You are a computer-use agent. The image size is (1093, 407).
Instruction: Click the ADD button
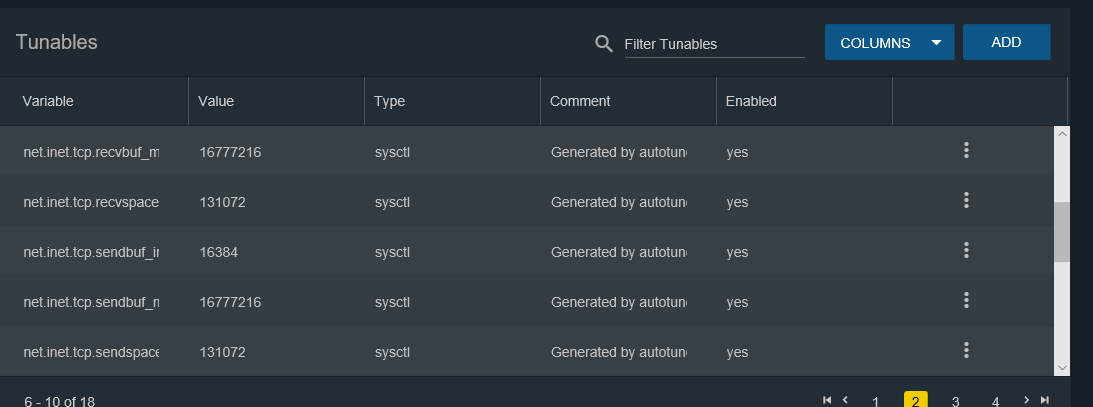point(1006,43)
